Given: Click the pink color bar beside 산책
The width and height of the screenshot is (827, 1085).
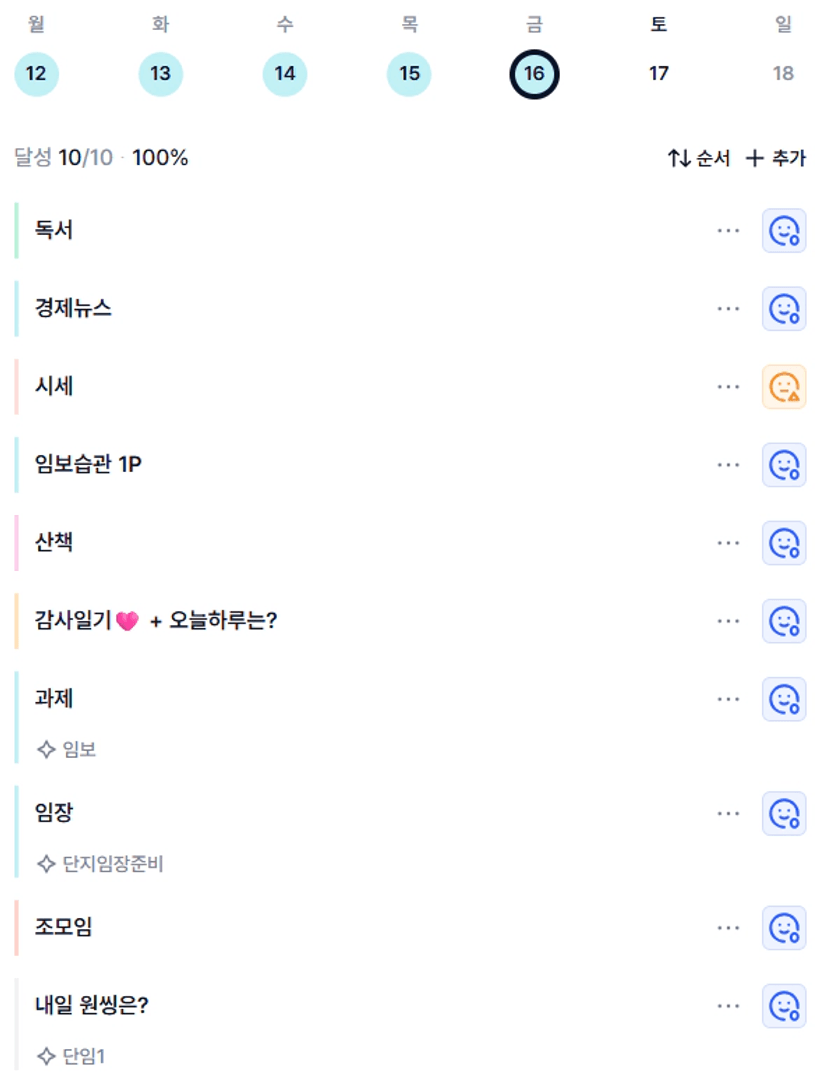Looking at the screenshot, I should click(17, 543).
